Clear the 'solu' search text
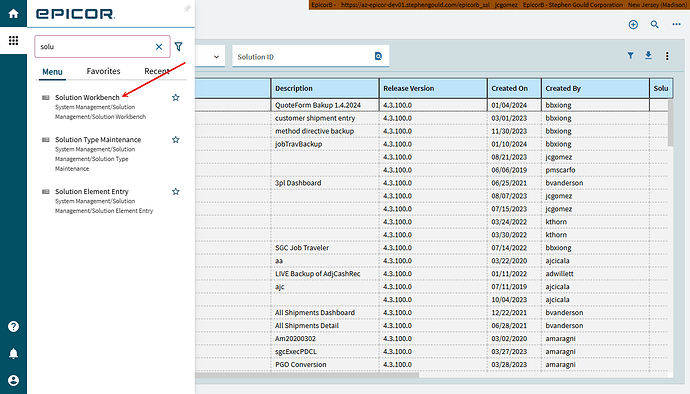Viewport: 690px width, 394px height. point(159,47)
